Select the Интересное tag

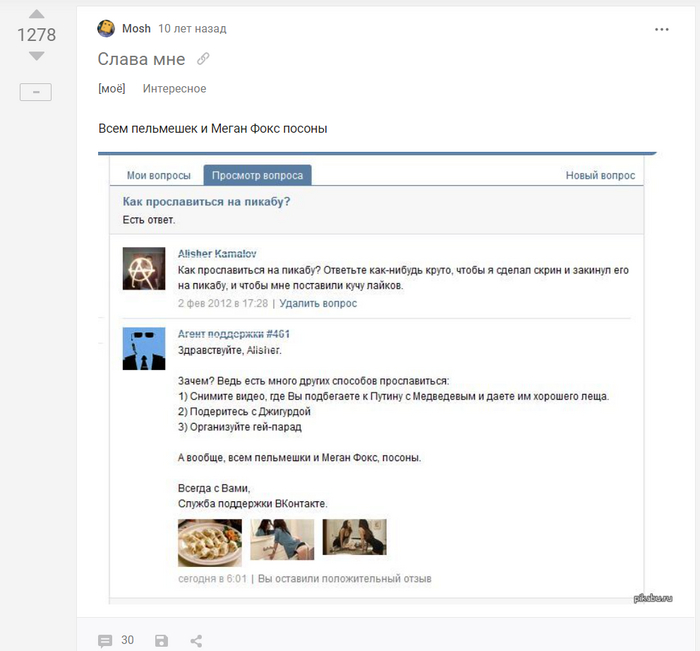[x=175, y=88]
